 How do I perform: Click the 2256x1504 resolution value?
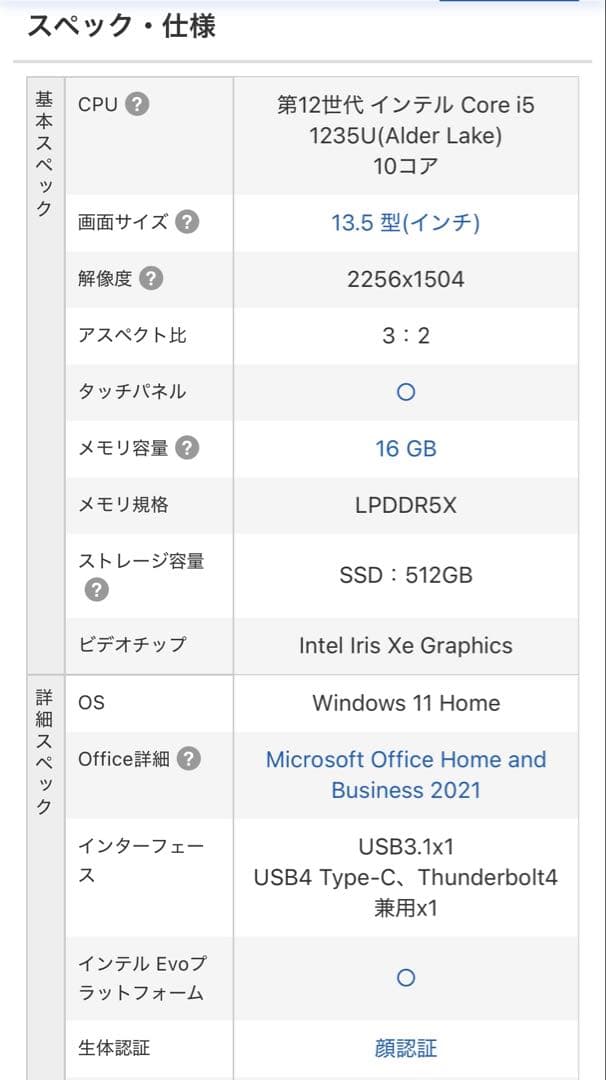pos(405,279)
